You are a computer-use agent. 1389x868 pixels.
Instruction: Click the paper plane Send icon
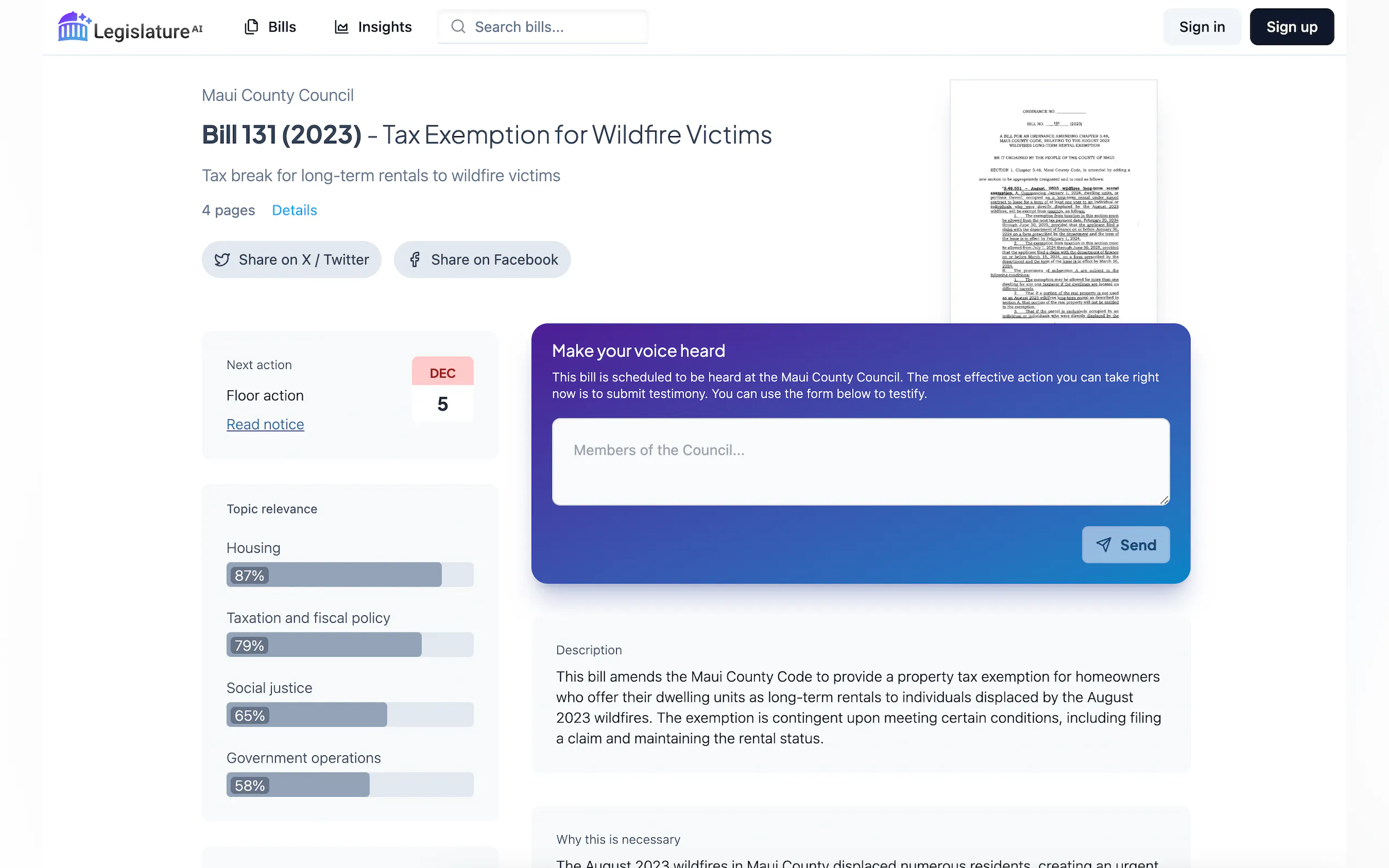(1103, 545)
